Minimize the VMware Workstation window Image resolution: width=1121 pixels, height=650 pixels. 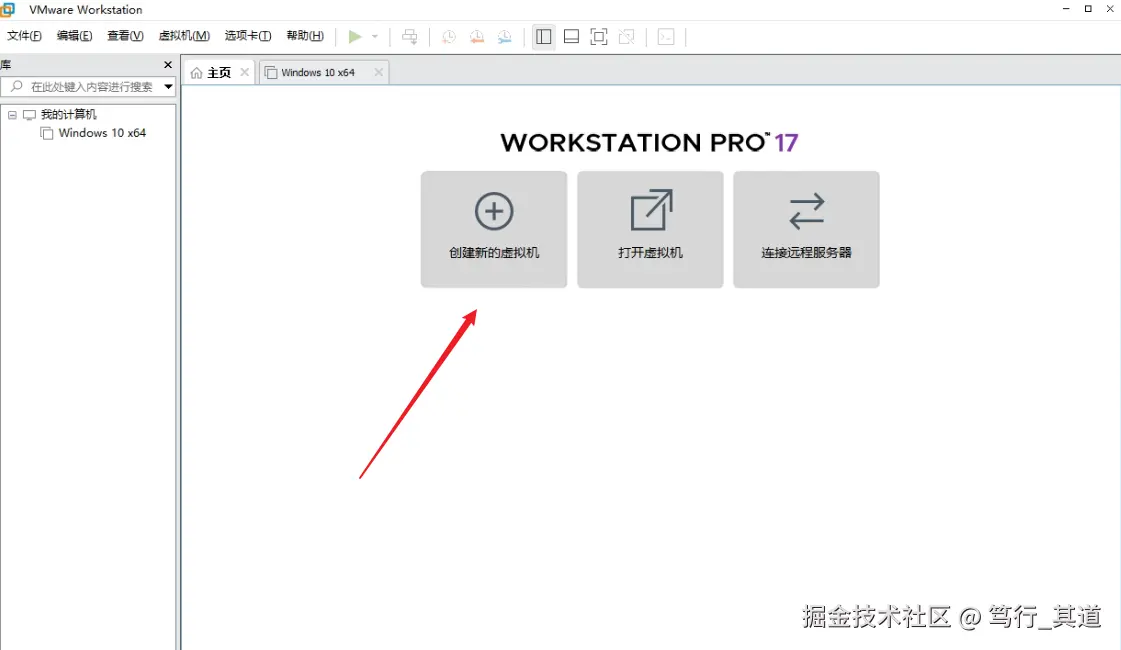[1066, 9]
